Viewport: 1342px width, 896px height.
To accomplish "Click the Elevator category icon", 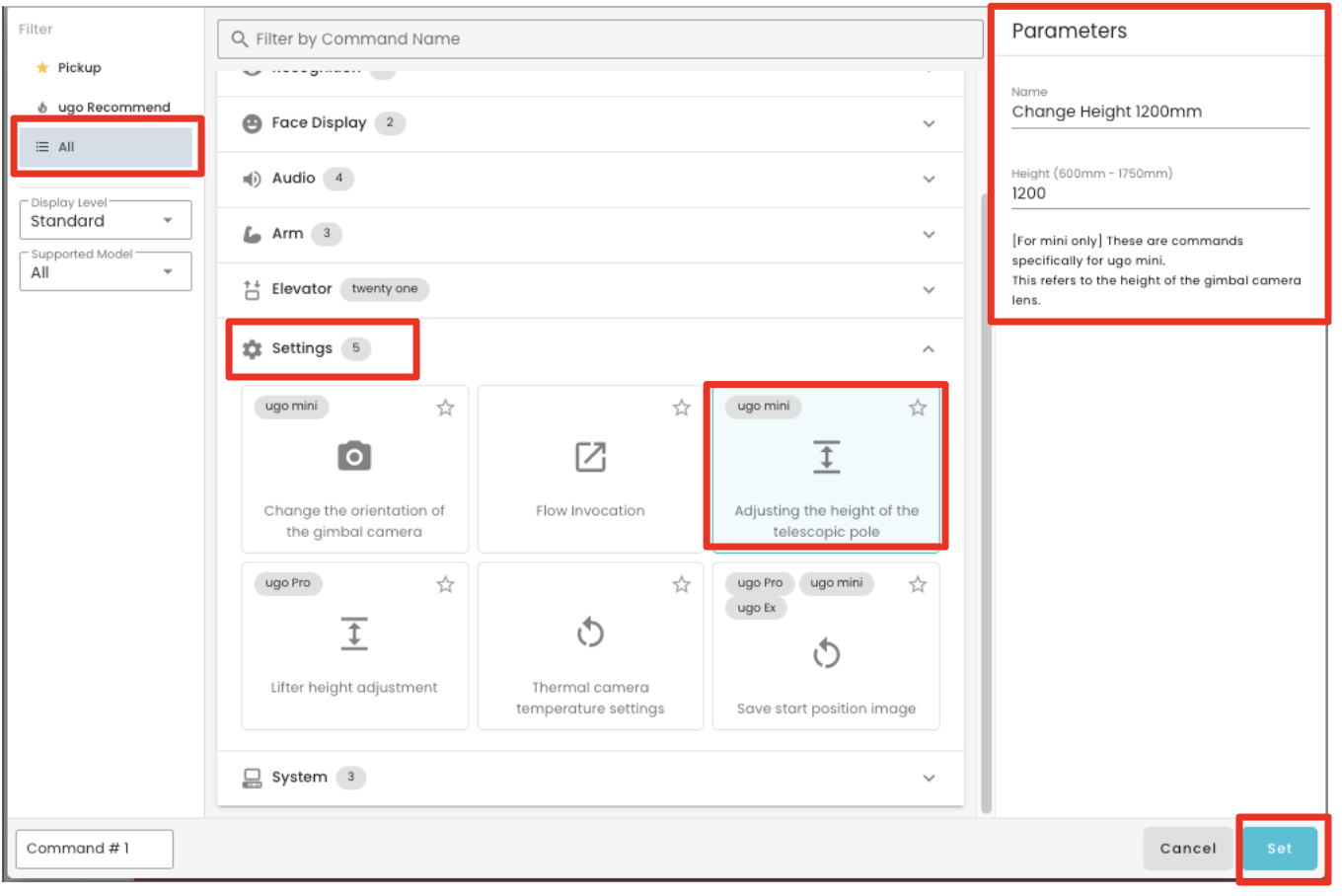I will [253, 289].
